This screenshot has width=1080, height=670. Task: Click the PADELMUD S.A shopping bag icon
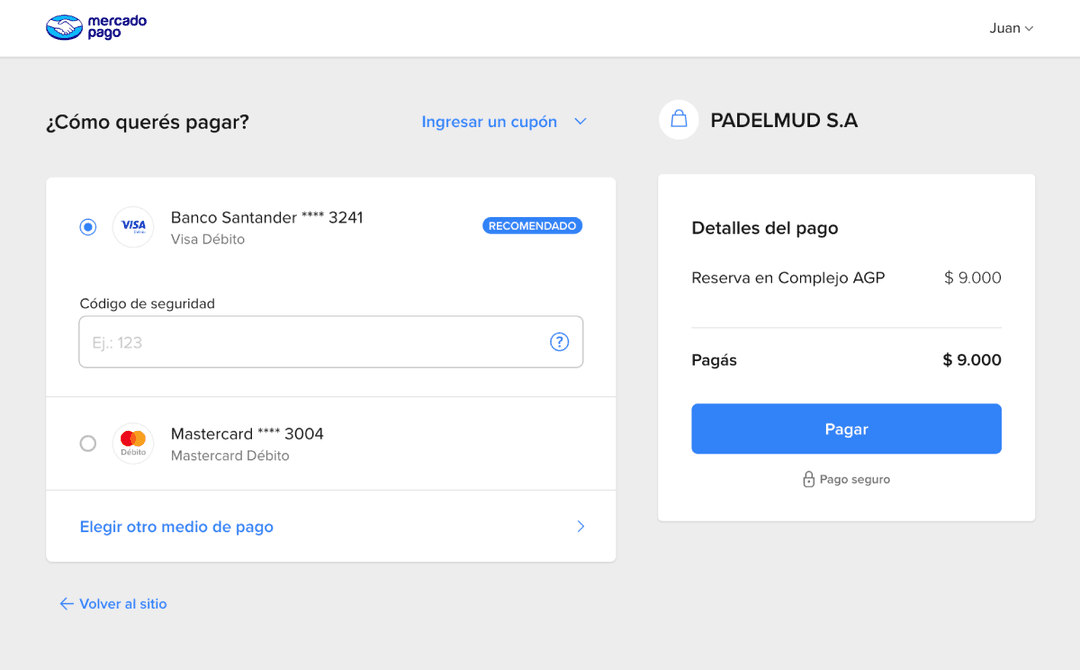pos(678,120)
